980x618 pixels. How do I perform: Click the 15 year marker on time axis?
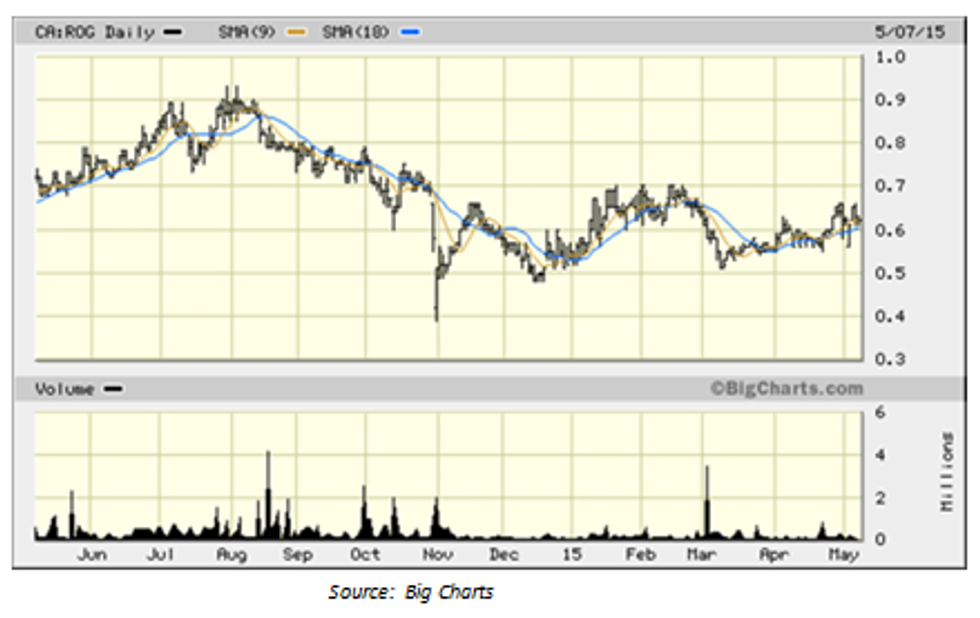571,555
